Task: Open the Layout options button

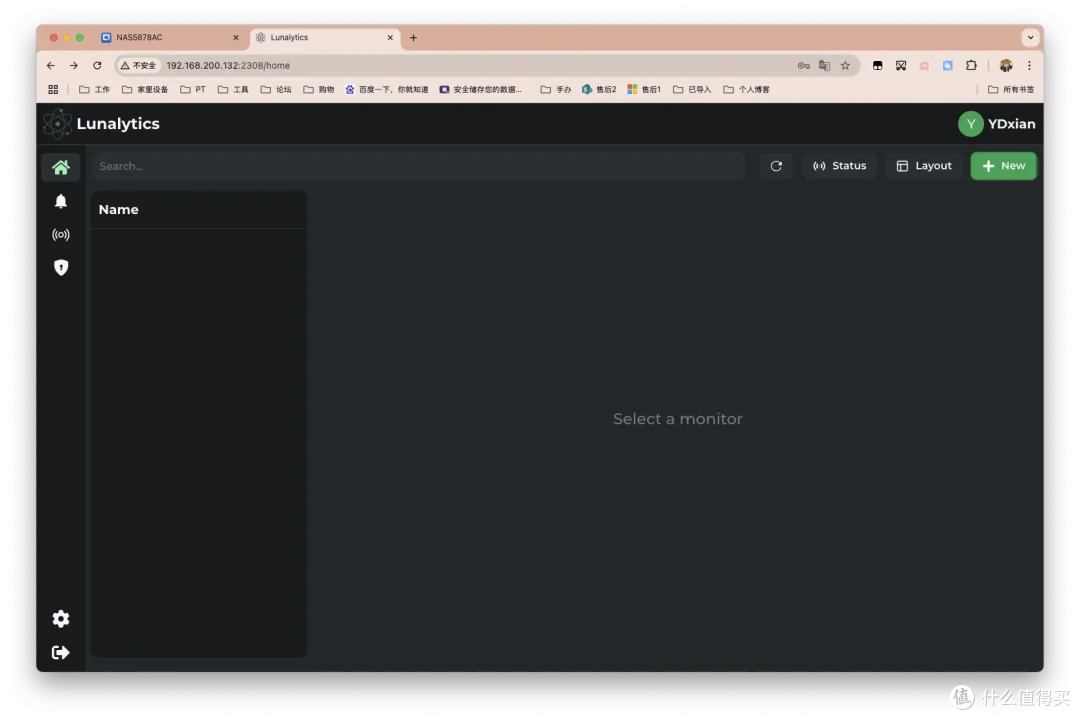Action: [x=924, y=166]
